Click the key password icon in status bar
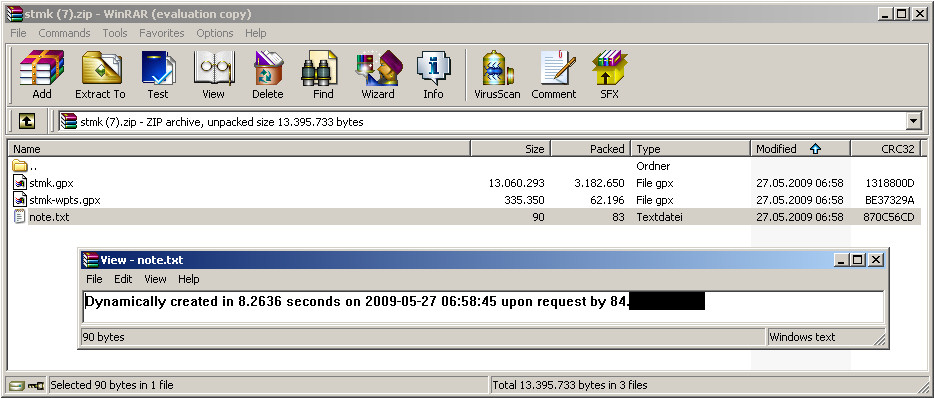Image resolution: width=934 pixels, height=398 pixels. pyautogui.click(x=36, y=385)
